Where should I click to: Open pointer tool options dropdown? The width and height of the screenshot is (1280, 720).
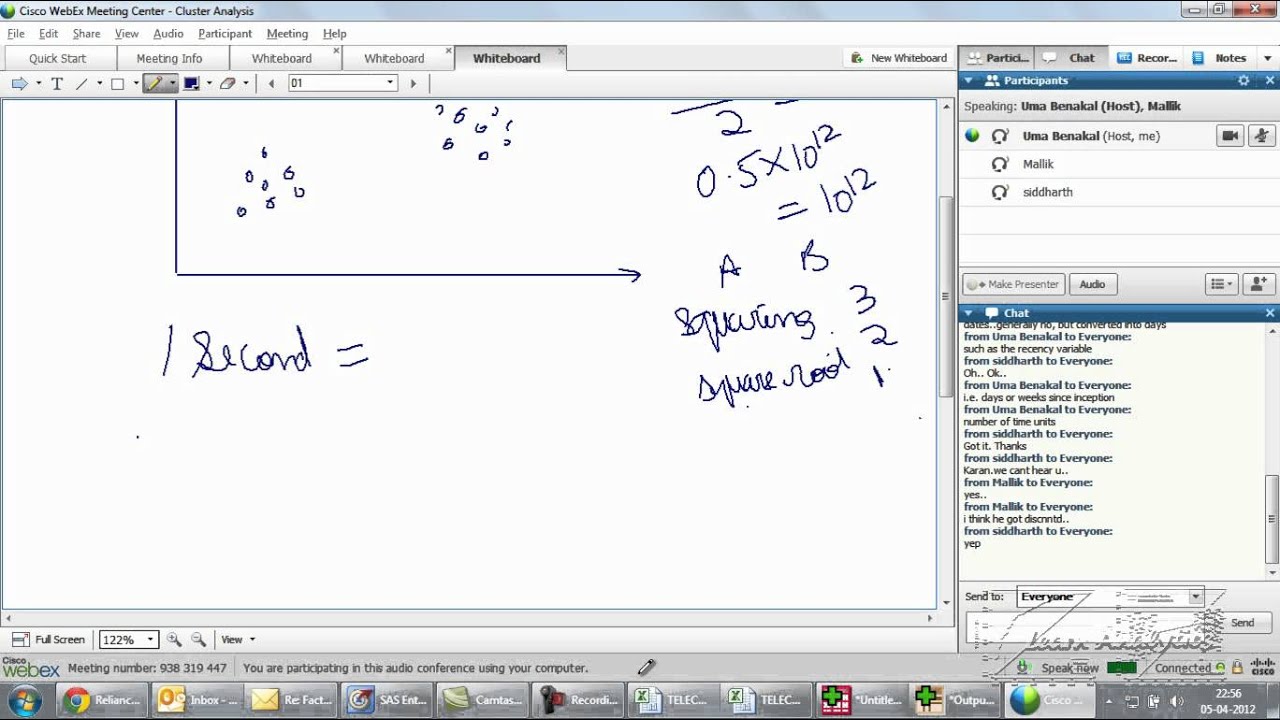click(38, 83)
